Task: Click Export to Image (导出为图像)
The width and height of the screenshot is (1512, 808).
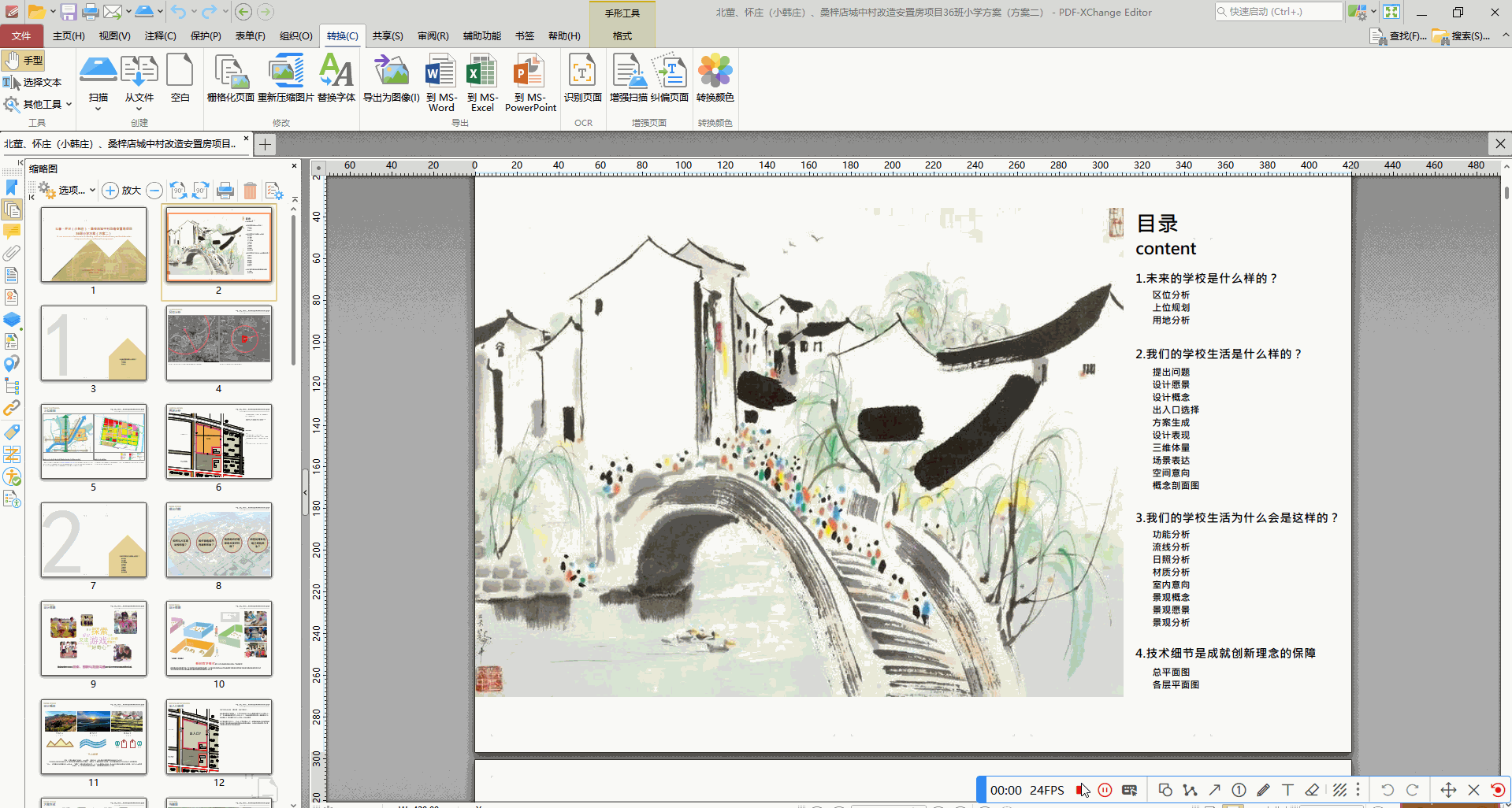Action: pyautogui.click(x=392, y=79)
